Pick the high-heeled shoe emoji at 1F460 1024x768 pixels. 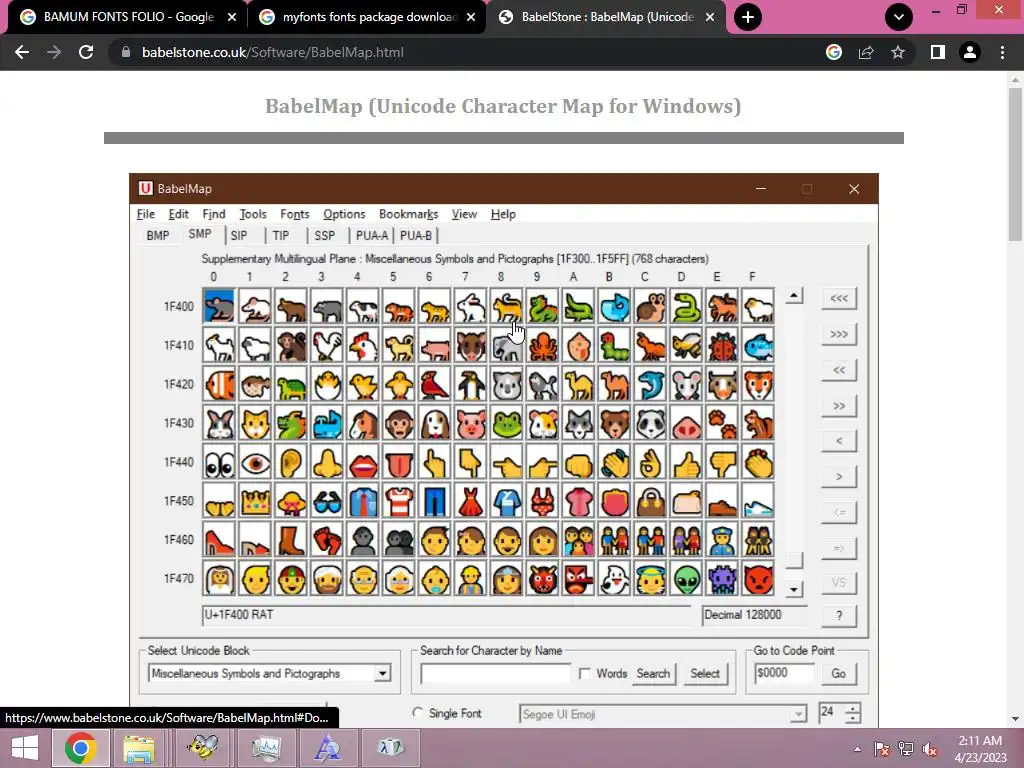[219, 539]
